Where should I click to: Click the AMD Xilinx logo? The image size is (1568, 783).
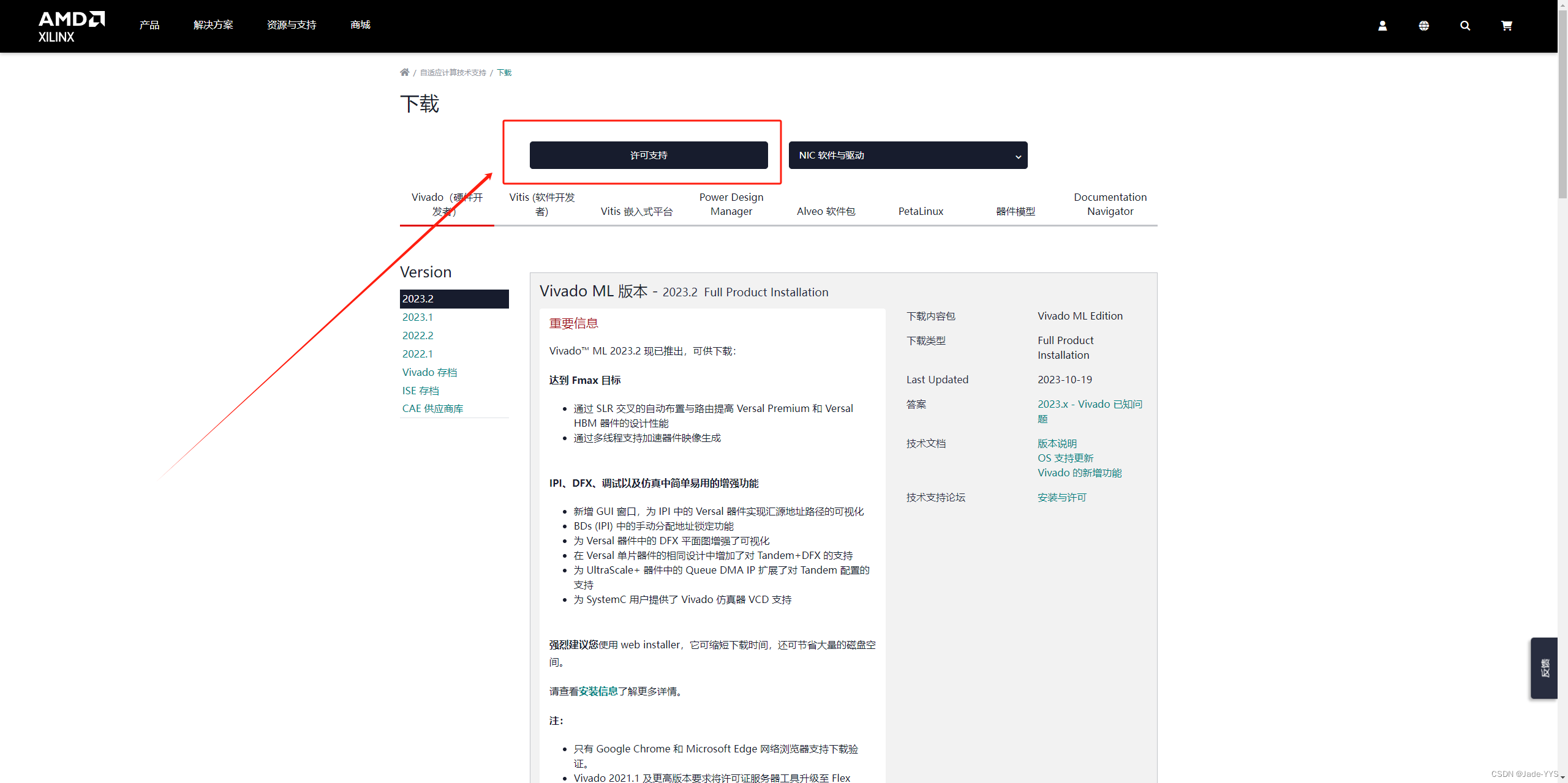click(71, 26)
